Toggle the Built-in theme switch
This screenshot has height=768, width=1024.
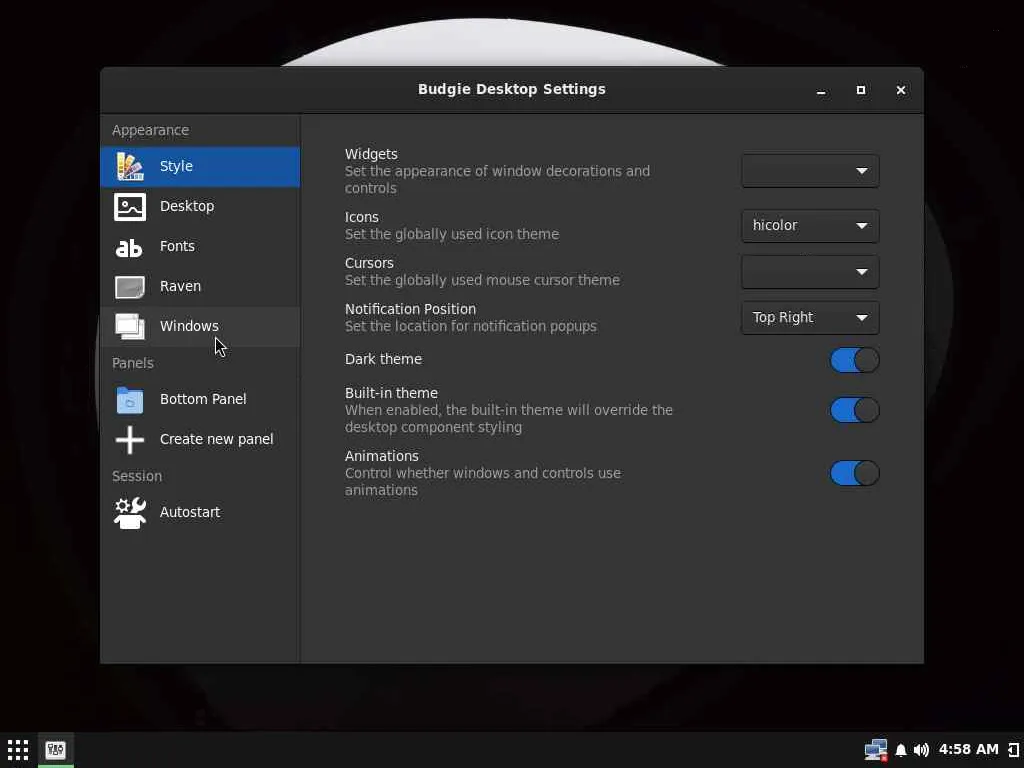click(x=854, y=411)
